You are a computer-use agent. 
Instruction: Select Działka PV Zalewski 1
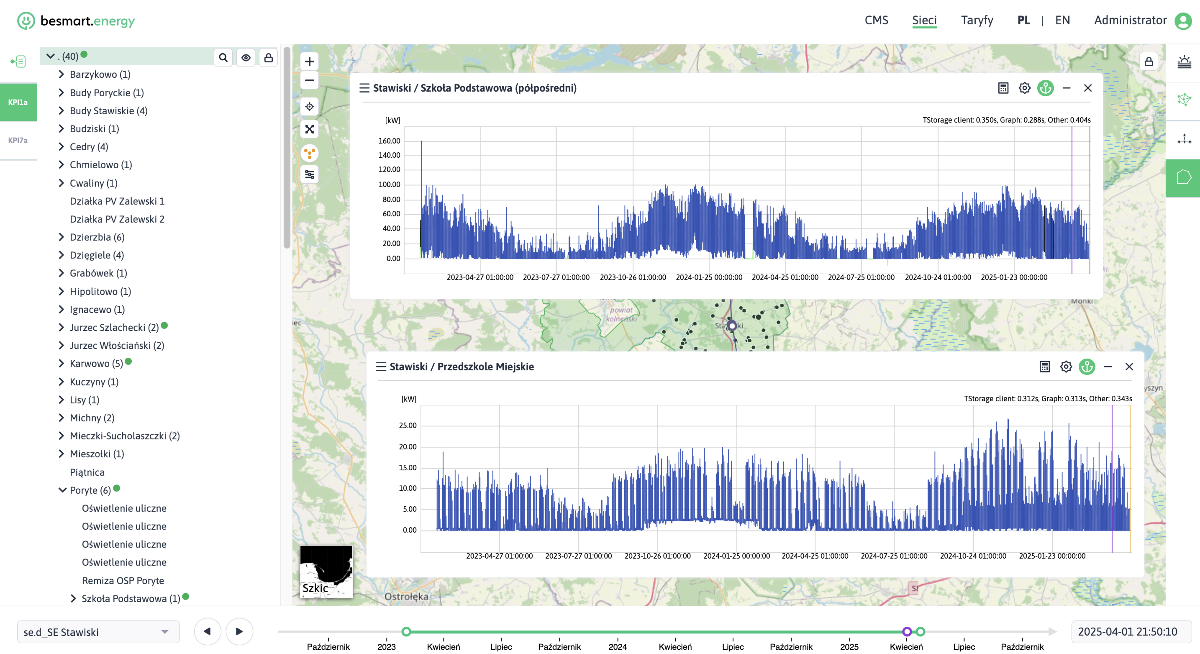pyautogui.click(x=117, y=201)
